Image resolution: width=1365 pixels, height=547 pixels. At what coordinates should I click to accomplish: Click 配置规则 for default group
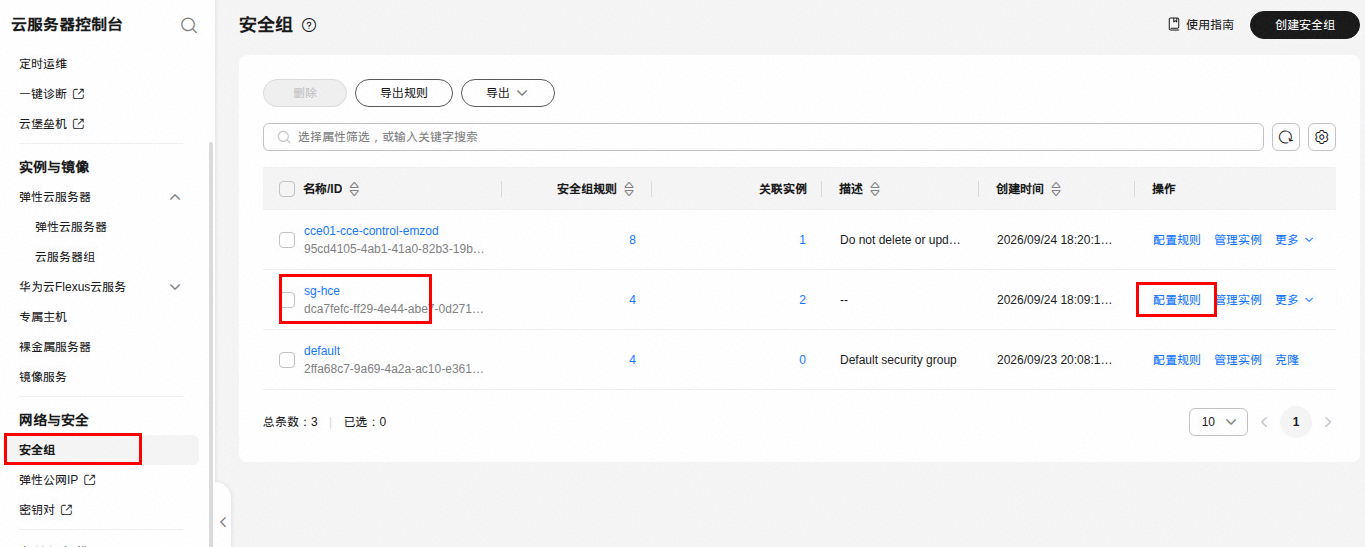[1177, 360]
